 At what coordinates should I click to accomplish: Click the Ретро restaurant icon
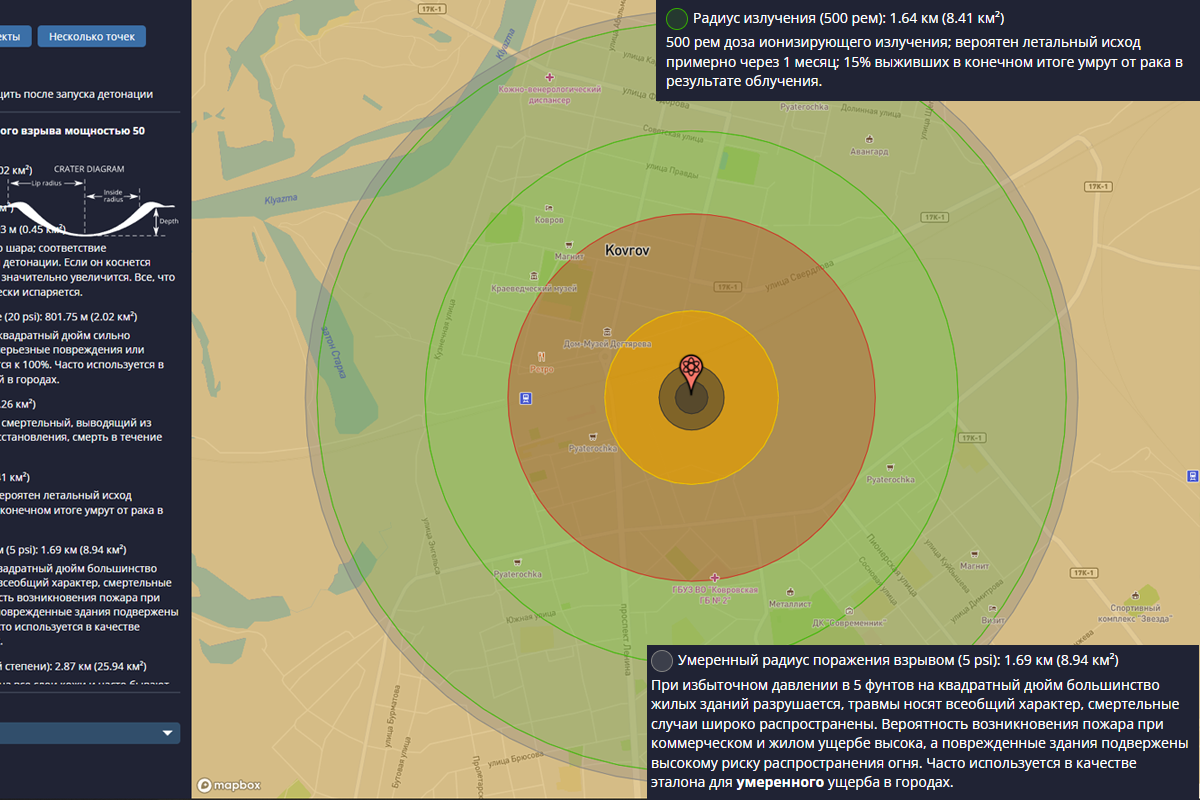click(x=541, y=355)
